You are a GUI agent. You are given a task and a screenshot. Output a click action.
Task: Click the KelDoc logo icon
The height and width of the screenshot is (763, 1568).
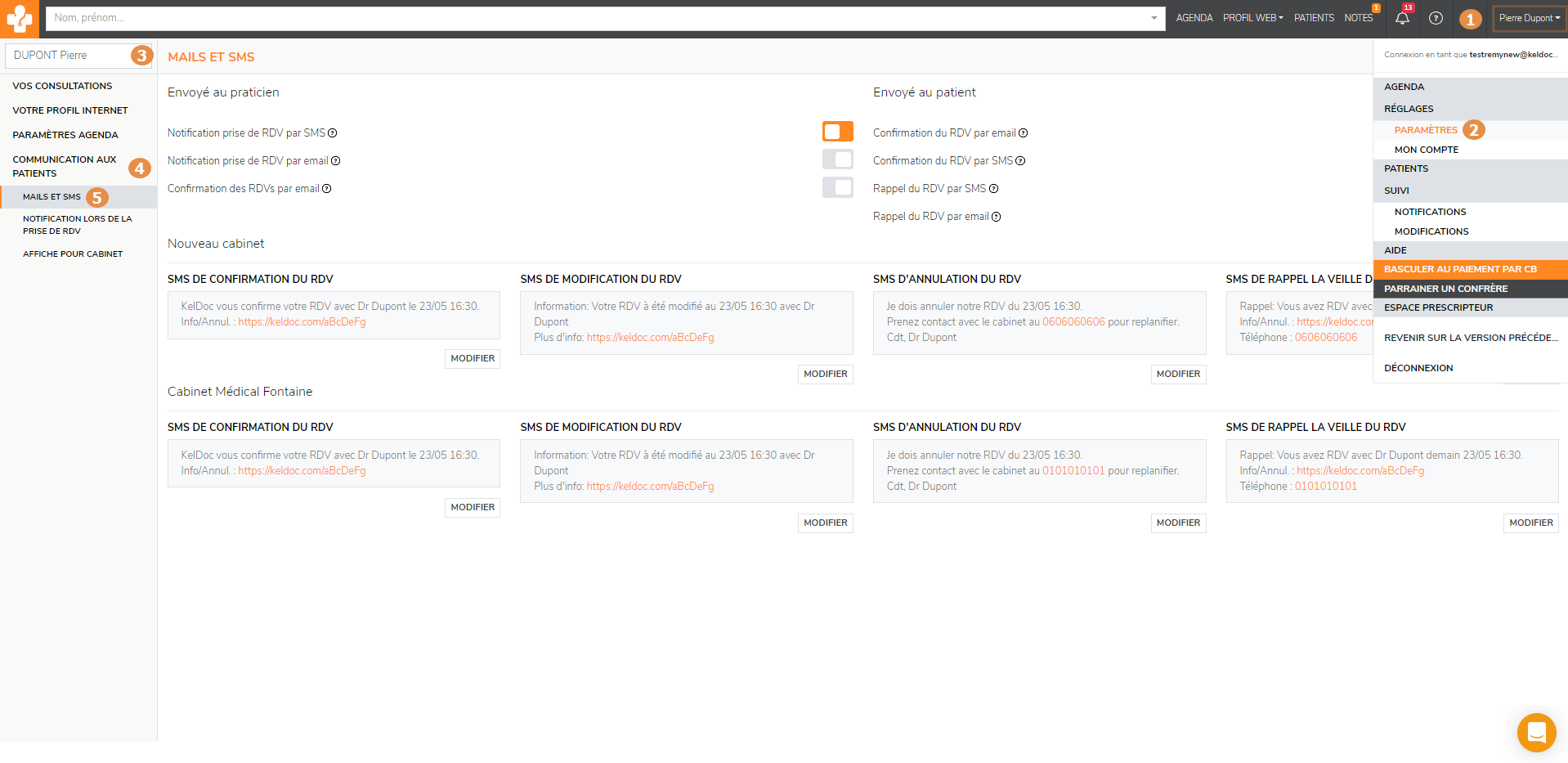pyautogui.click(x=19, y=18)
